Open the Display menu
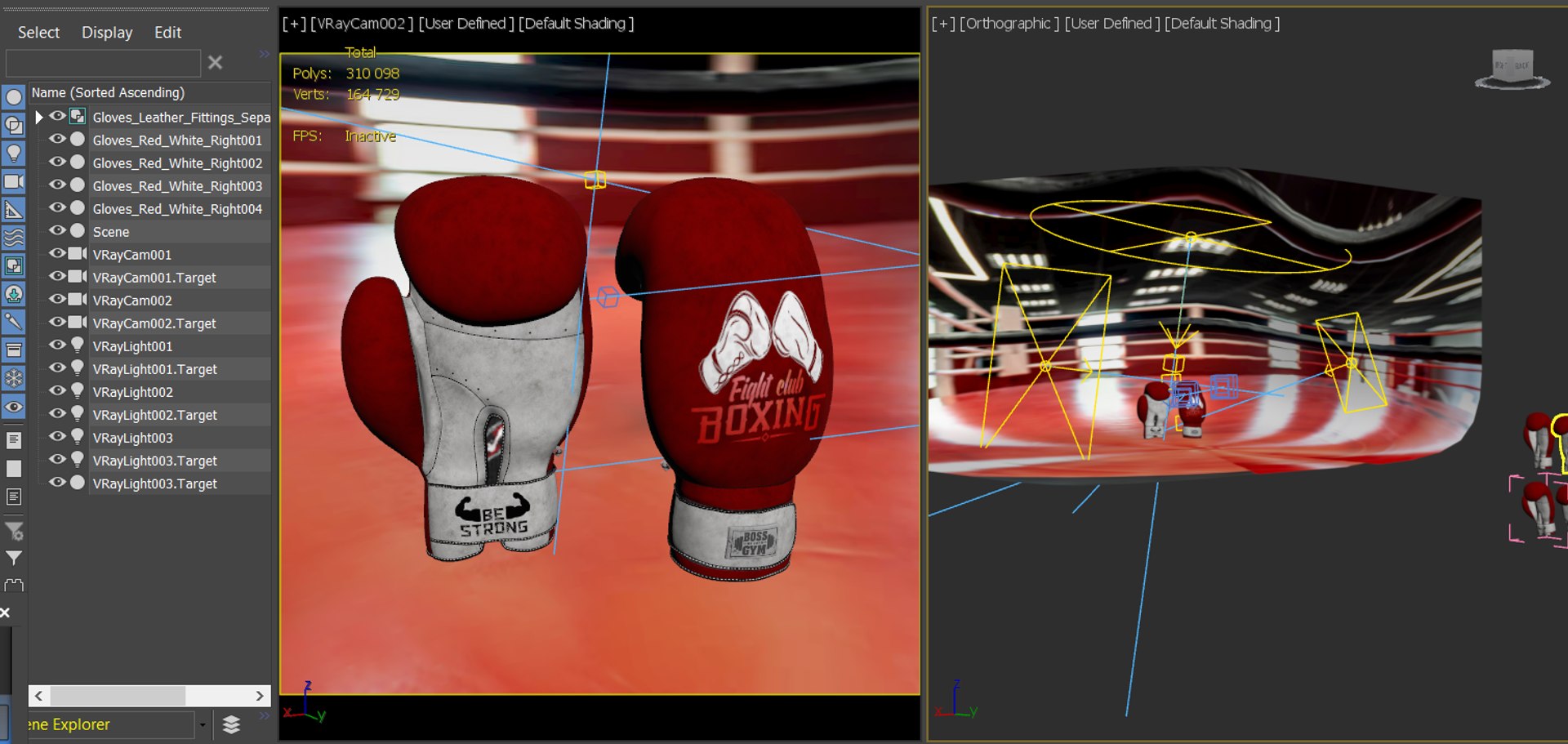Viewport: 1568px width, 744px height. 107,33
